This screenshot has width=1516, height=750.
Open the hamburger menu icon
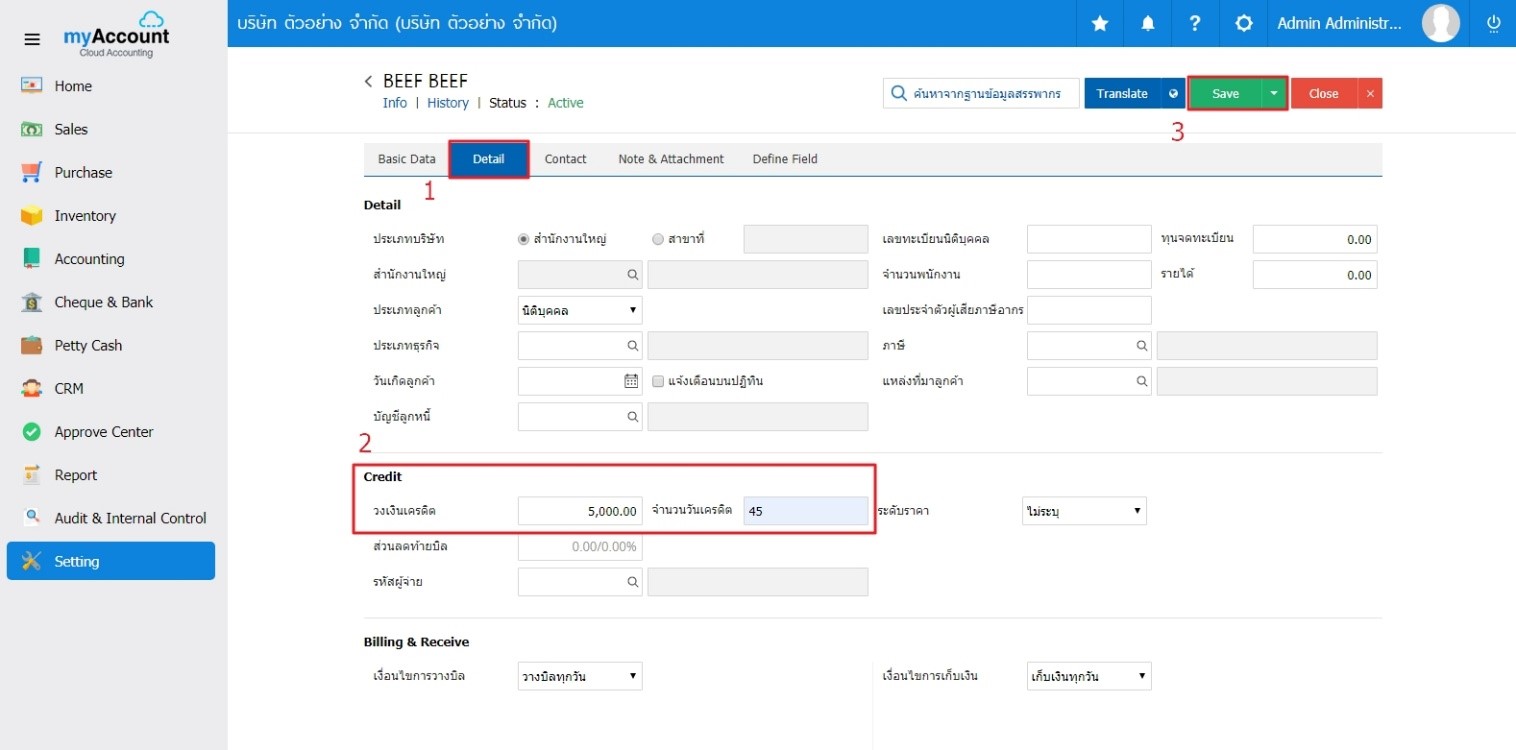(x=32, y=40)
